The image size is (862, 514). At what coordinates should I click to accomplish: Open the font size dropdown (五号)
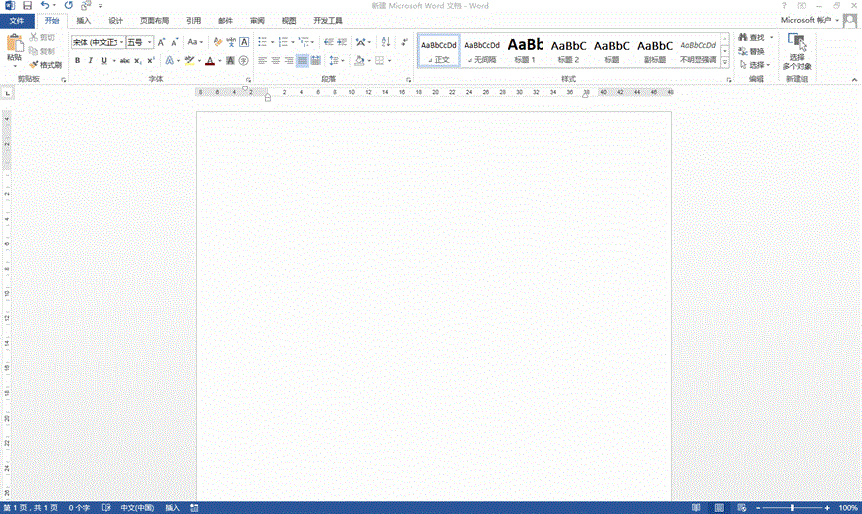coord(139,42)
